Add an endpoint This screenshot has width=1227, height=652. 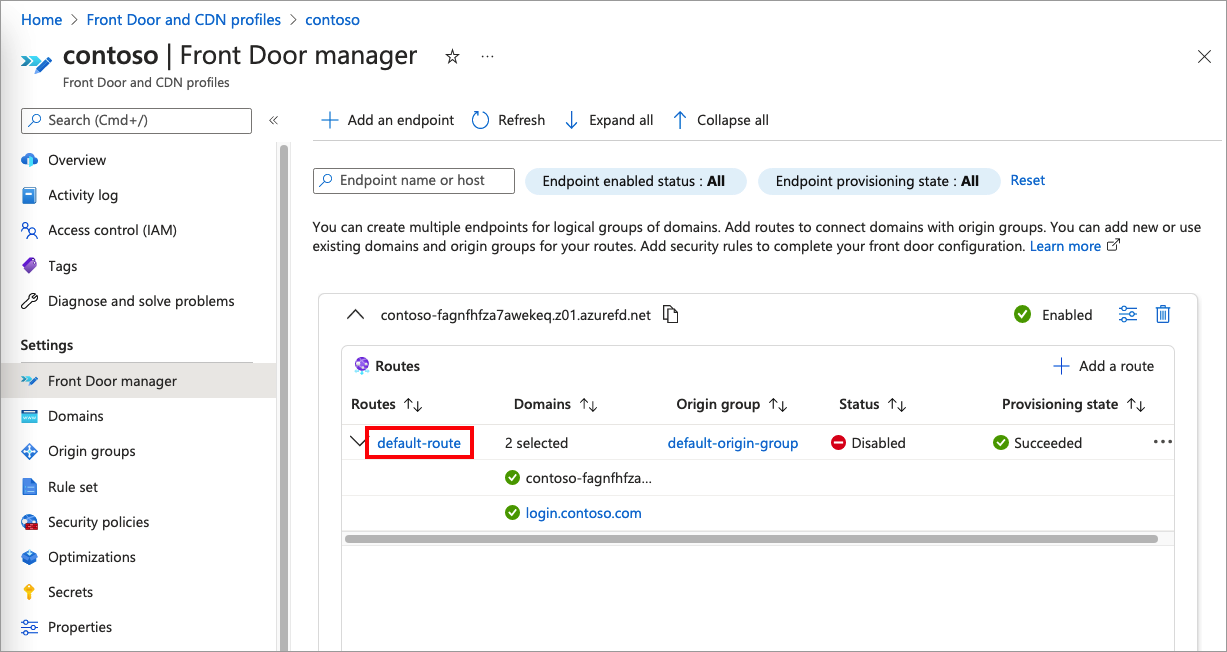[387, 119]
